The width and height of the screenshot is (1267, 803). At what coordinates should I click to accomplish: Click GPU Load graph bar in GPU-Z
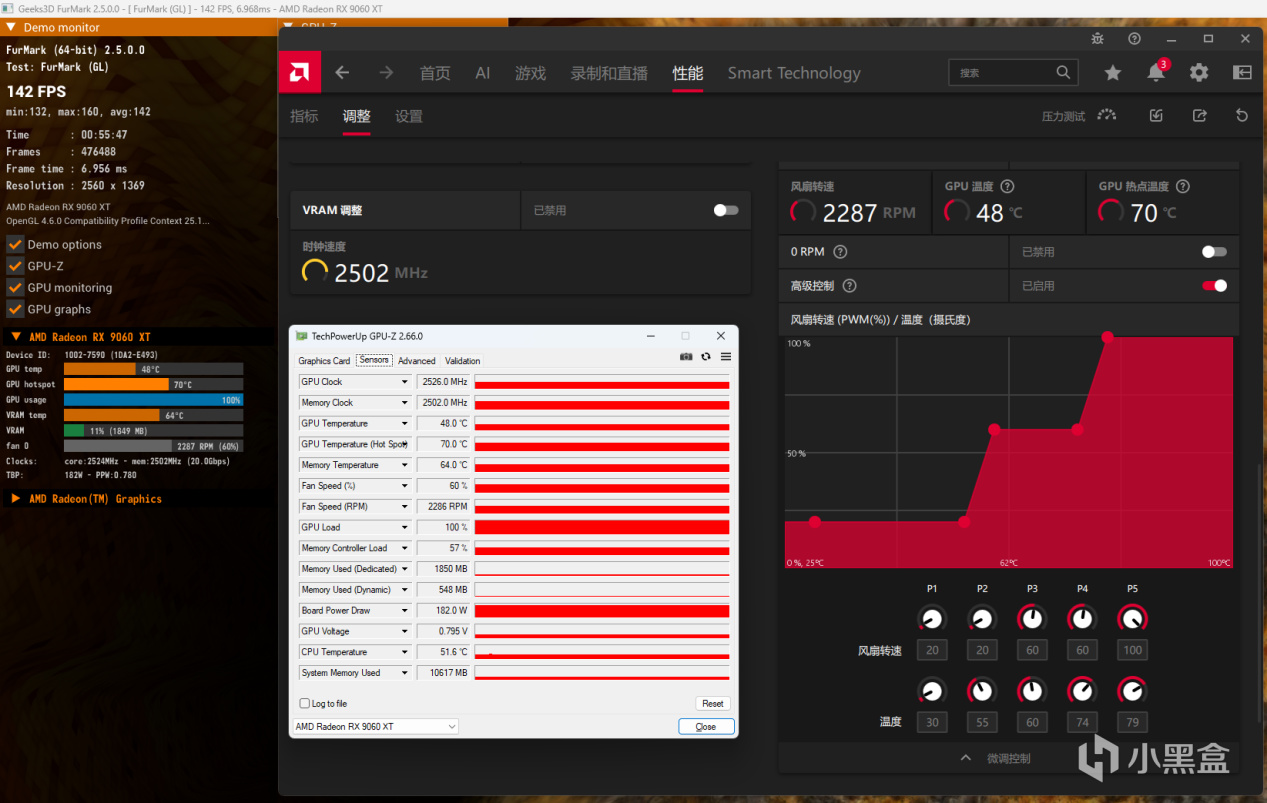[602, 527]
